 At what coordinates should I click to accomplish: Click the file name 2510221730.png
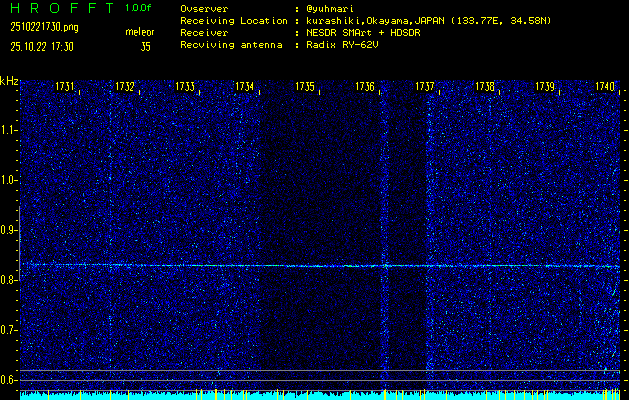click(45, 27)
